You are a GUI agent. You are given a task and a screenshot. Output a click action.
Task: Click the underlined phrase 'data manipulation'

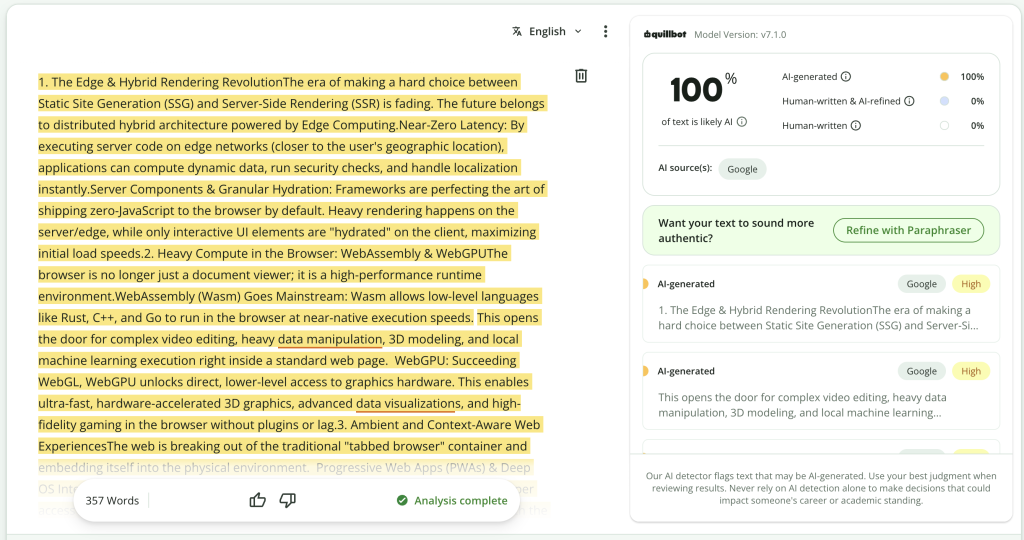[330, 339]
